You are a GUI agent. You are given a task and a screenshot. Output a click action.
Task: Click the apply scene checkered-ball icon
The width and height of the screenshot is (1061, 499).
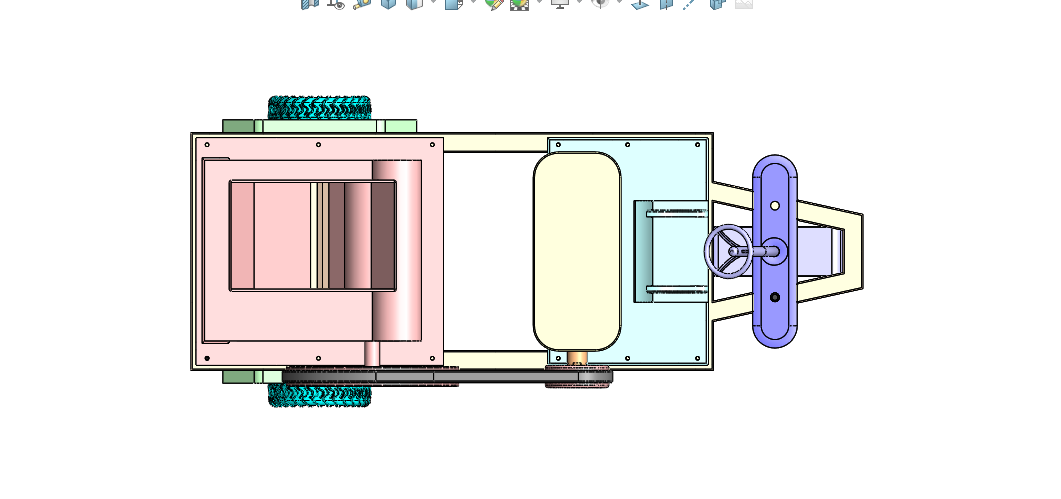(x=519, y=4)
